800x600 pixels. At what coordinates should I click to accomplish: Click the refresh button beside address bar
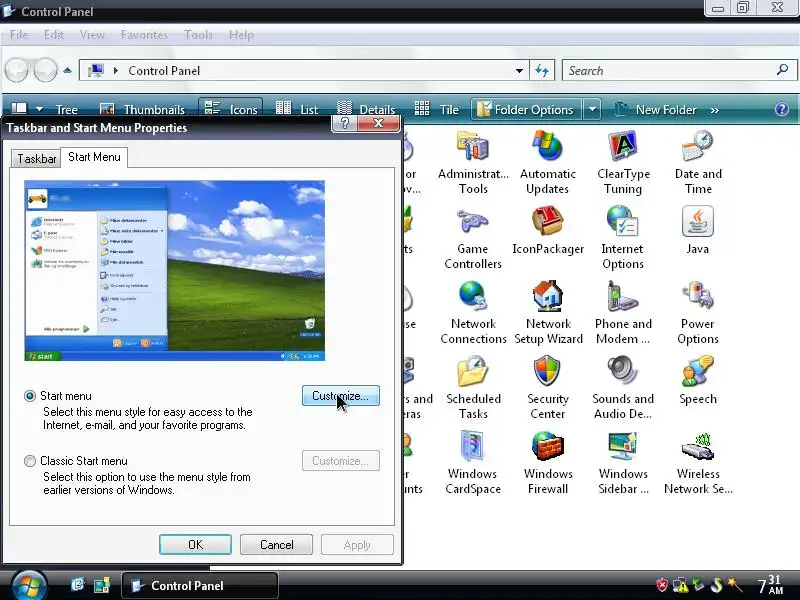(542, 70)
